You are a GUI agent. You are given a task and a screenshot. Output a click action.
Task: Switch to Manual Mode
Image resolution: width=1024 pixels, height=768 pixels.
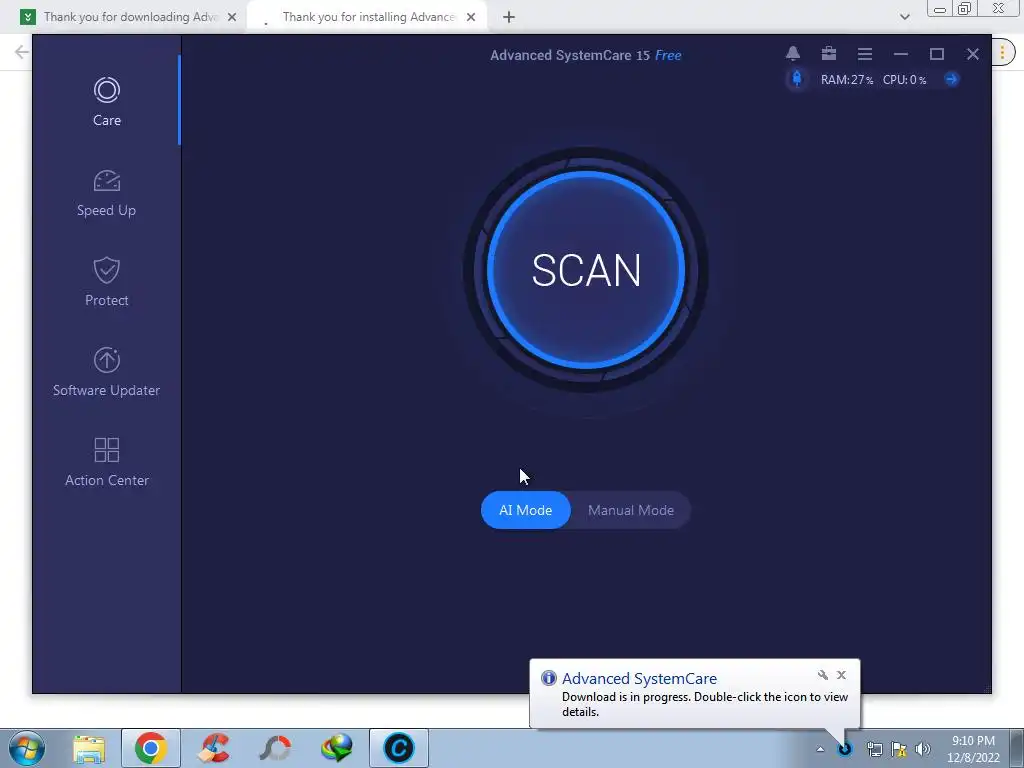pyautogui.click(x=631, y=510)
